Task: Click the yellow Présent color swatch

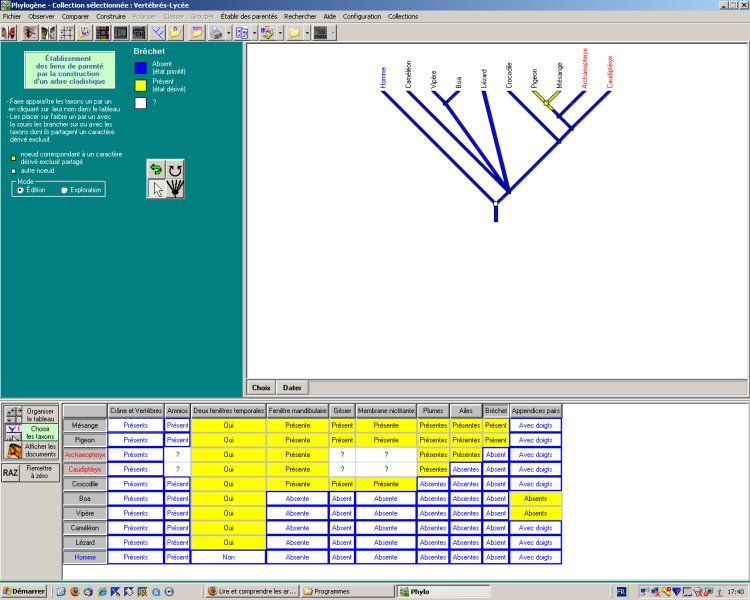Action: pyautogui.click(x=141, y=85)
